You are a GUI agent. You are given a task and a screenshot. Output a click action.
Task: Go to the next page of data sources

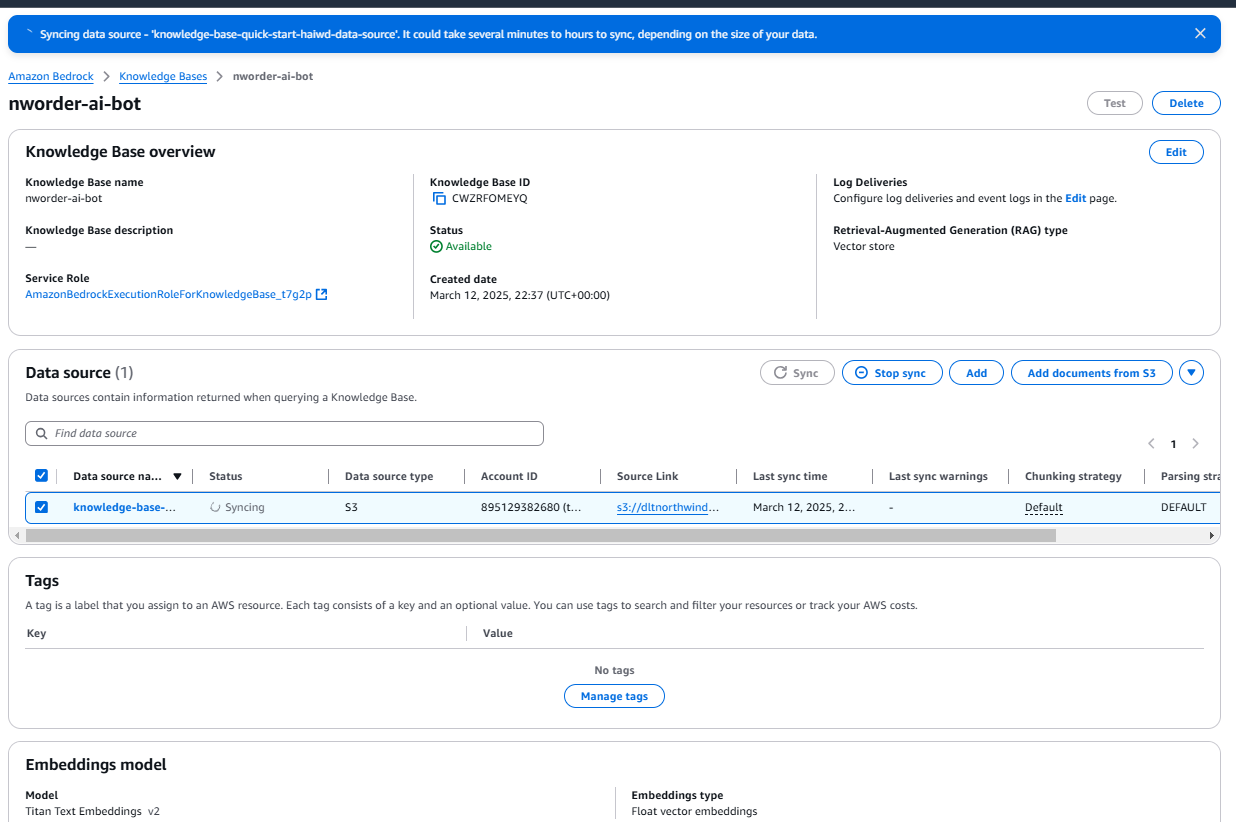[x=1195, y=443]
